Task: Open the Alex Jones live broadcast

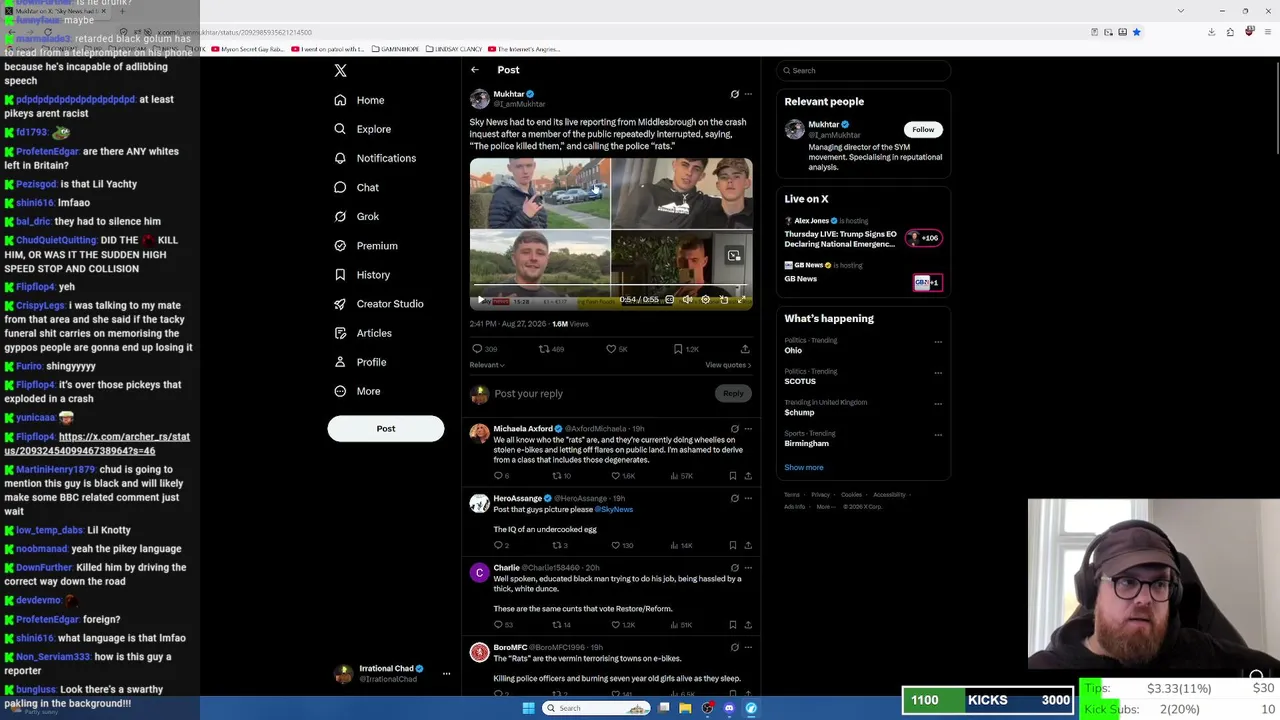Action: (863, 232)
